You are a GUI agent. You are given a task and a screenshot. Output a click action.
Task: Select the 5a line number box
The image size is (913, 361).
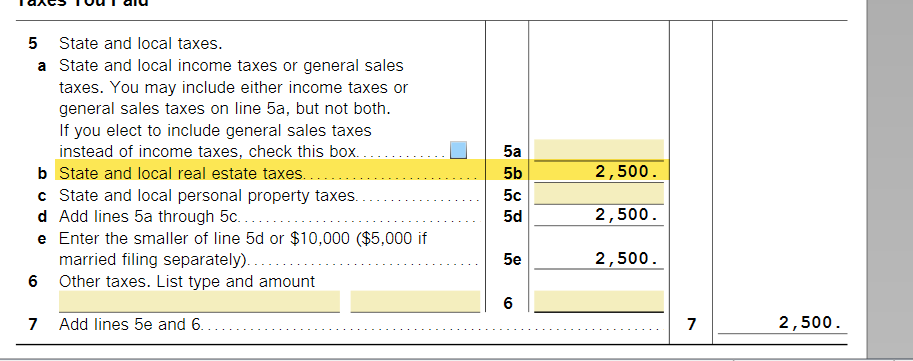coord(512,152)
